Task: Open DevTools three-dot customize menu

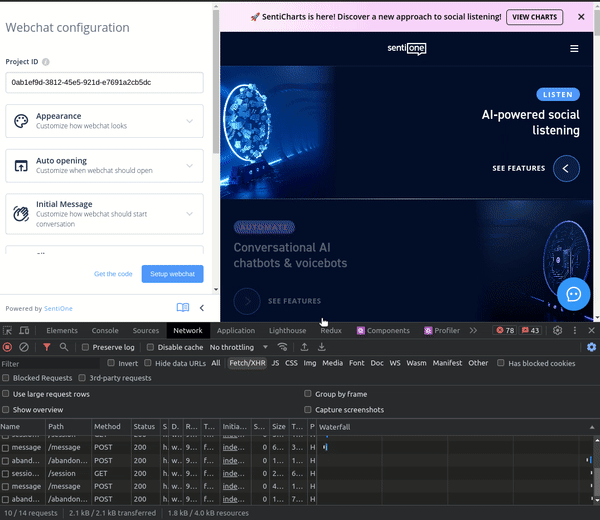Action: [x=575, y=330]
